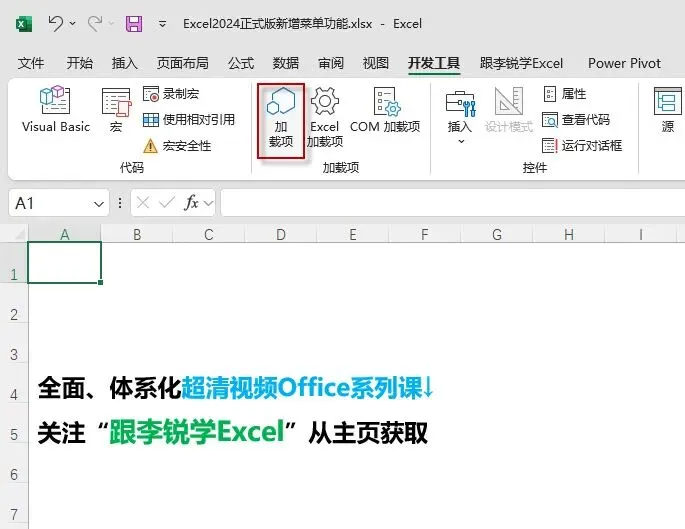This screenshot has width=685, height=529.
Task: Open the 源 XML source pane
Action: coord(668,109)
